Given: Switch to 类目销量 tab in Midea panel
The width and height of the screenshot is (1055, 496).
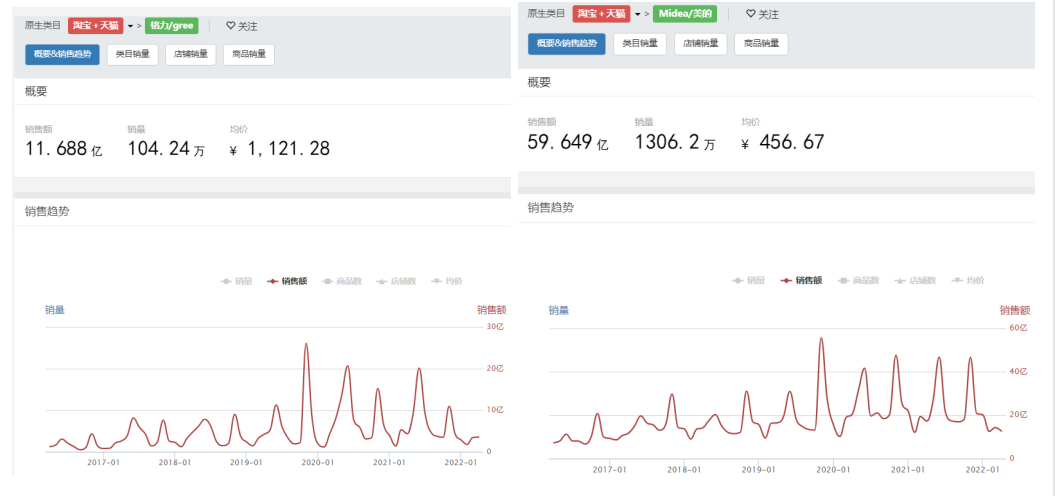Looking at the screenshot, I should point(640,44).
